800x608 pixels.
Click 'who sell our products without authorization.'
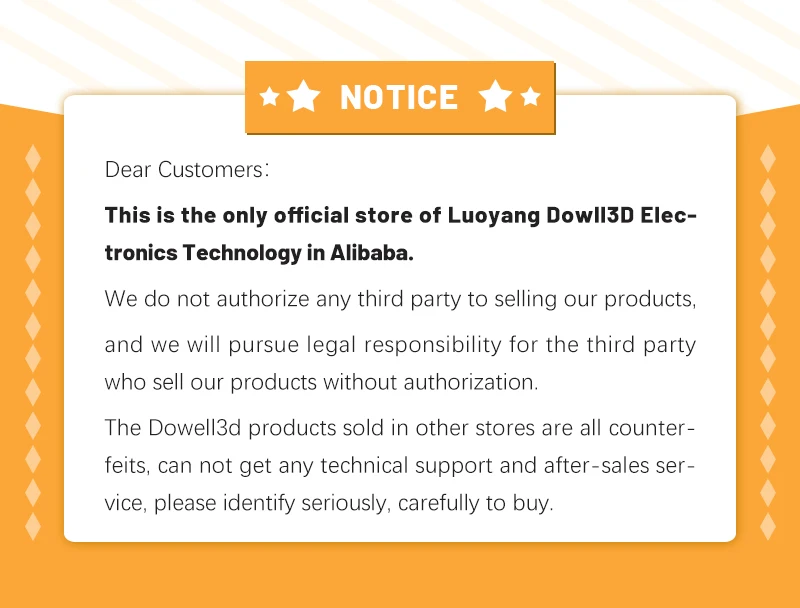(321, 382)
